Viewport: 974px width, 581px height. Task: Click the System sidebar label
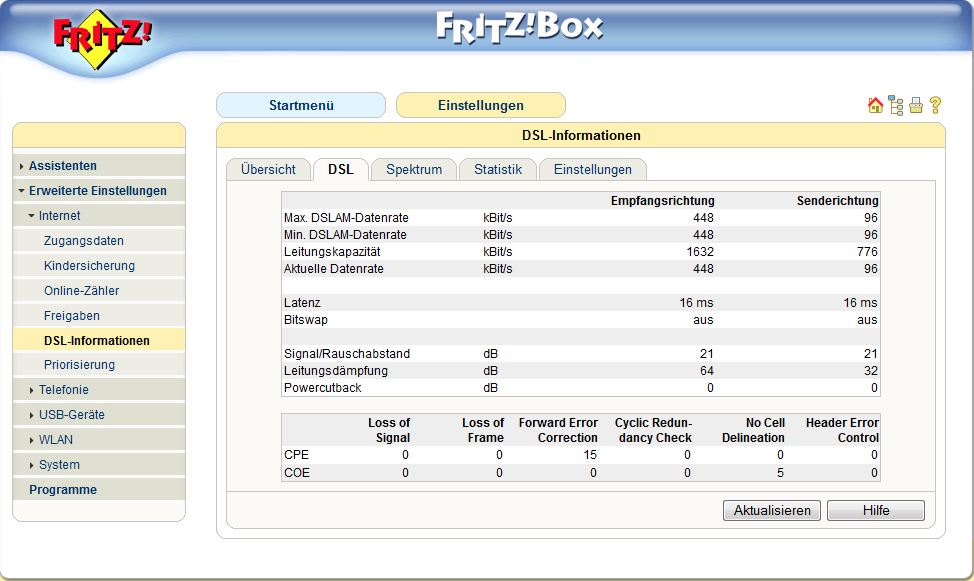59,464
